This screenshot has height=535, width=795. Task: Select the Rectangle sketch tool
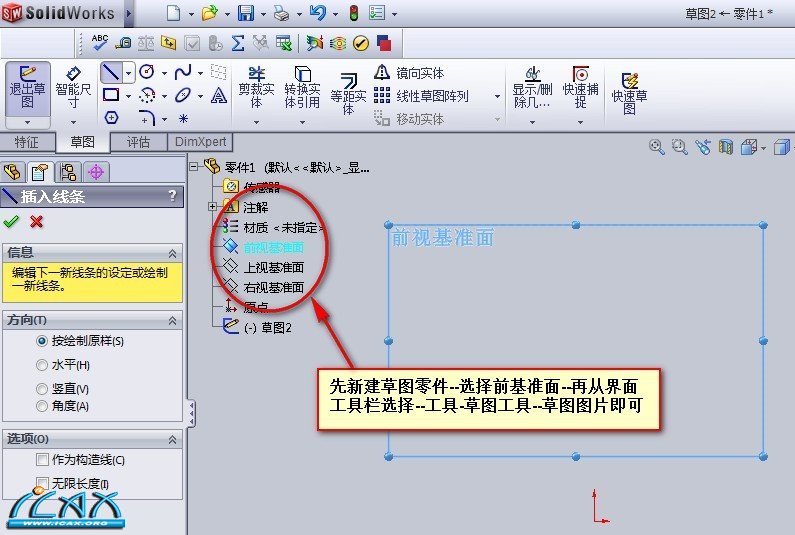click(x=111, y=95)
